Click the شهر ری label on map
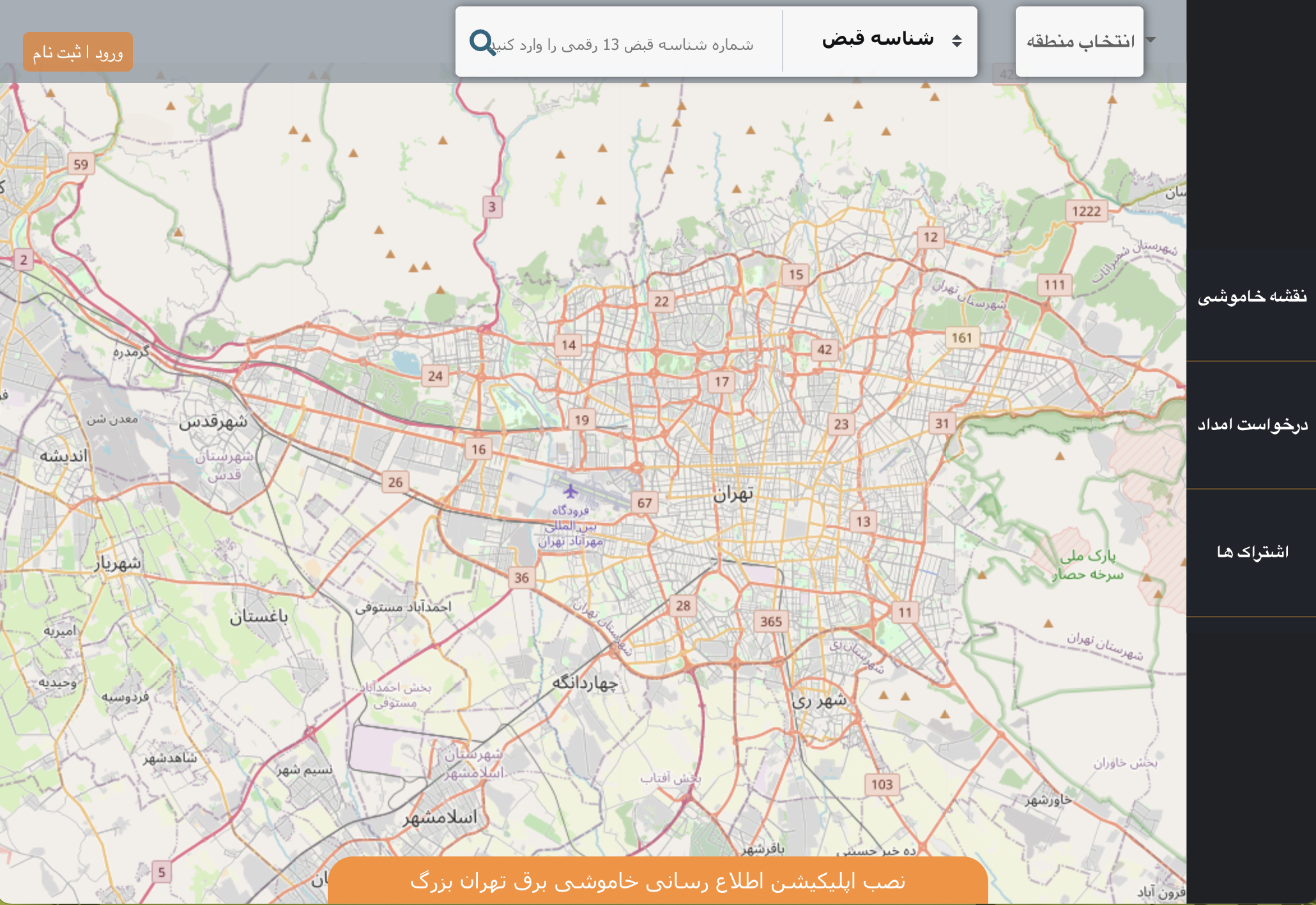 820,700
